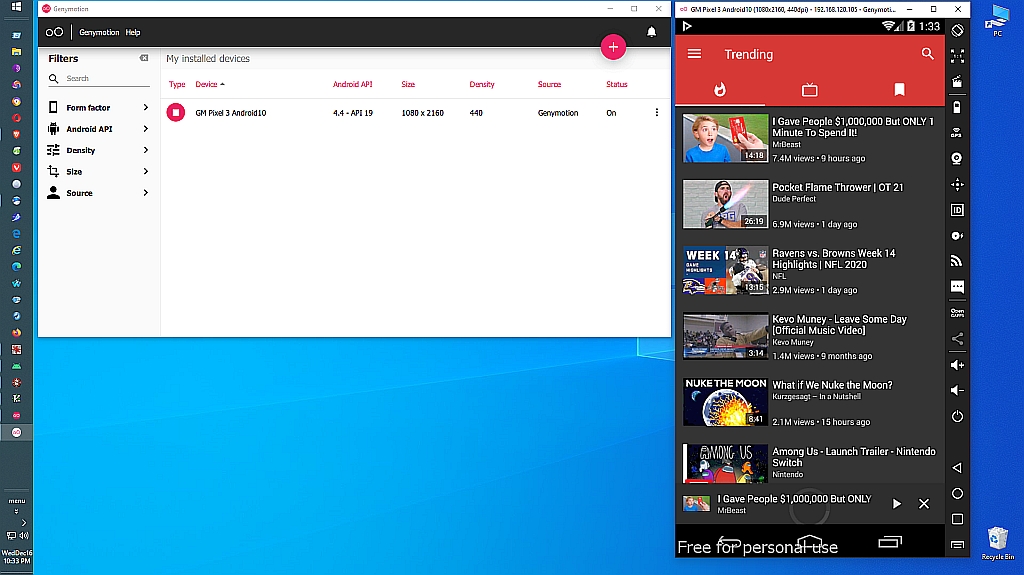The width and height of the screenshot is (1024, 575).
Task: Expand the Form factor filter
Action: pos(98,107)
